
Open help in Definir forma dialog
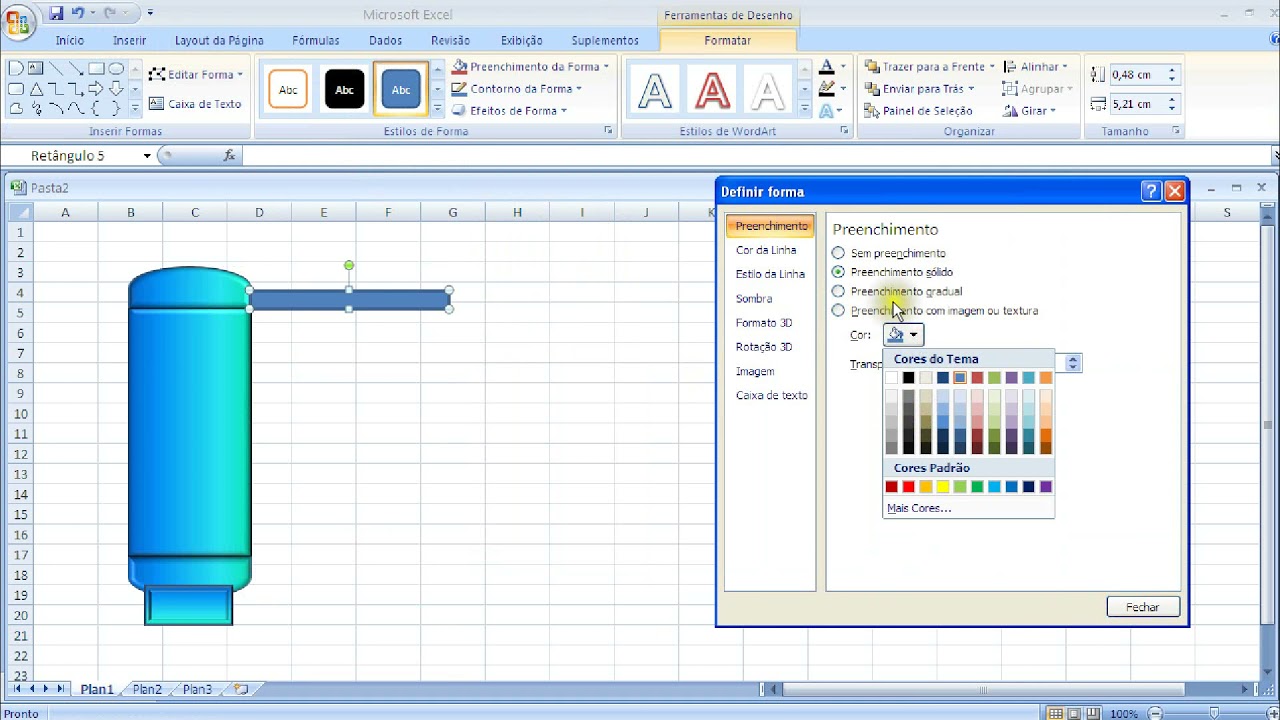click(x=1151, y=191)
